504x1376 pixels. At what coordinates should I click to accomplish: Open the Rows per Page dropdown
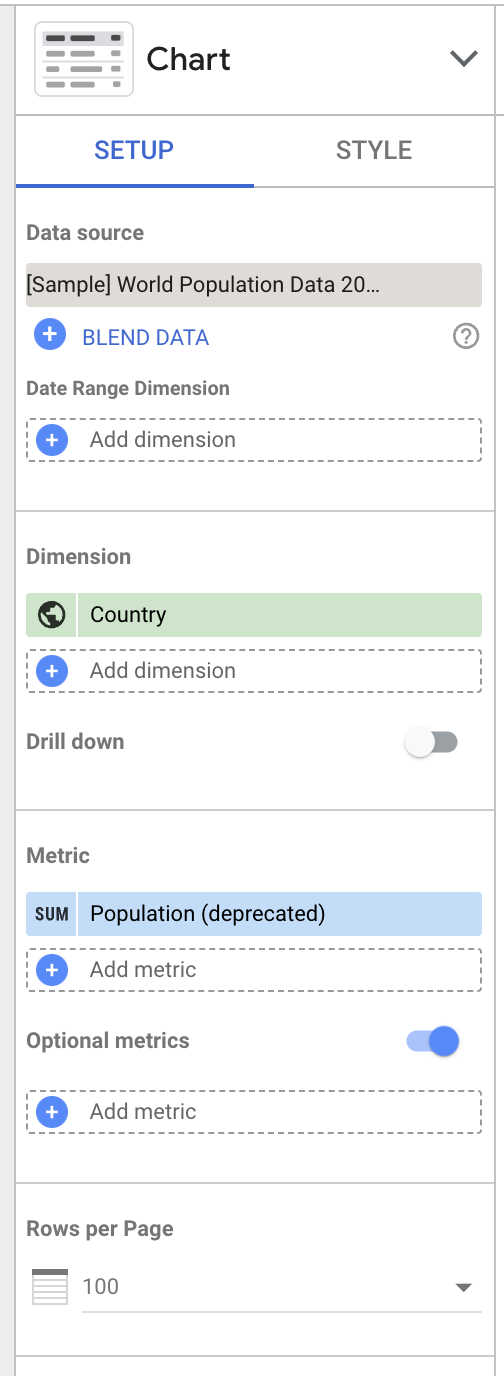tap(281, 1286)
